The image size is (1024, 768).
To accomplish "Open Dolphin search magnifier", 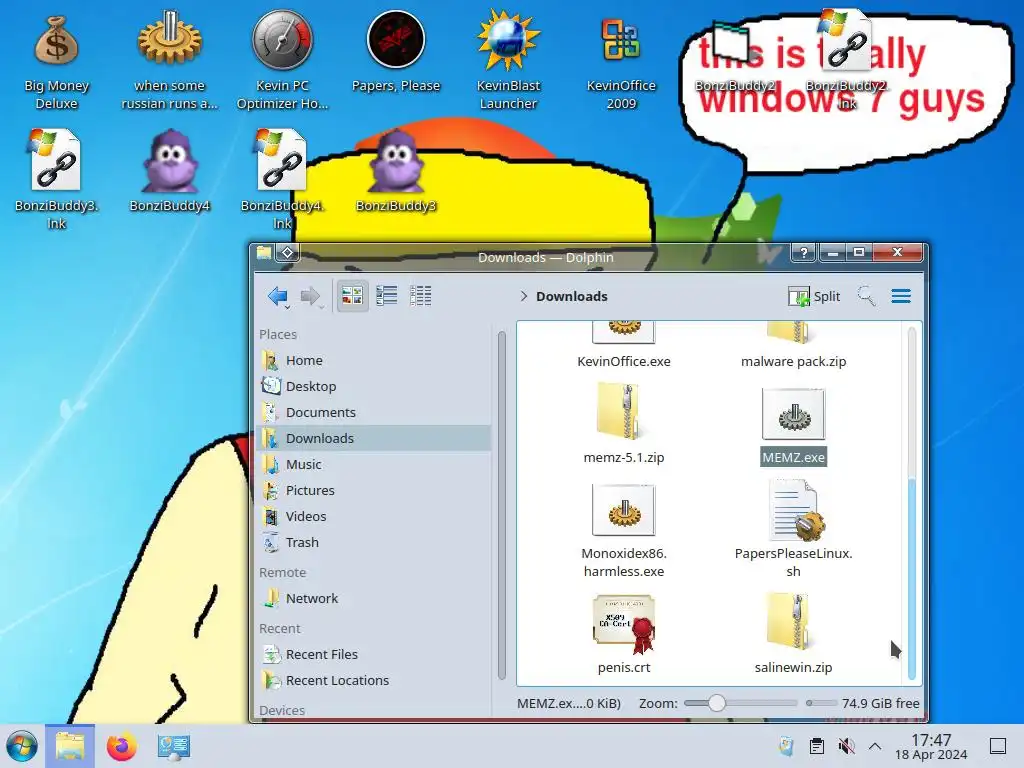I will (x=867, y=296).
